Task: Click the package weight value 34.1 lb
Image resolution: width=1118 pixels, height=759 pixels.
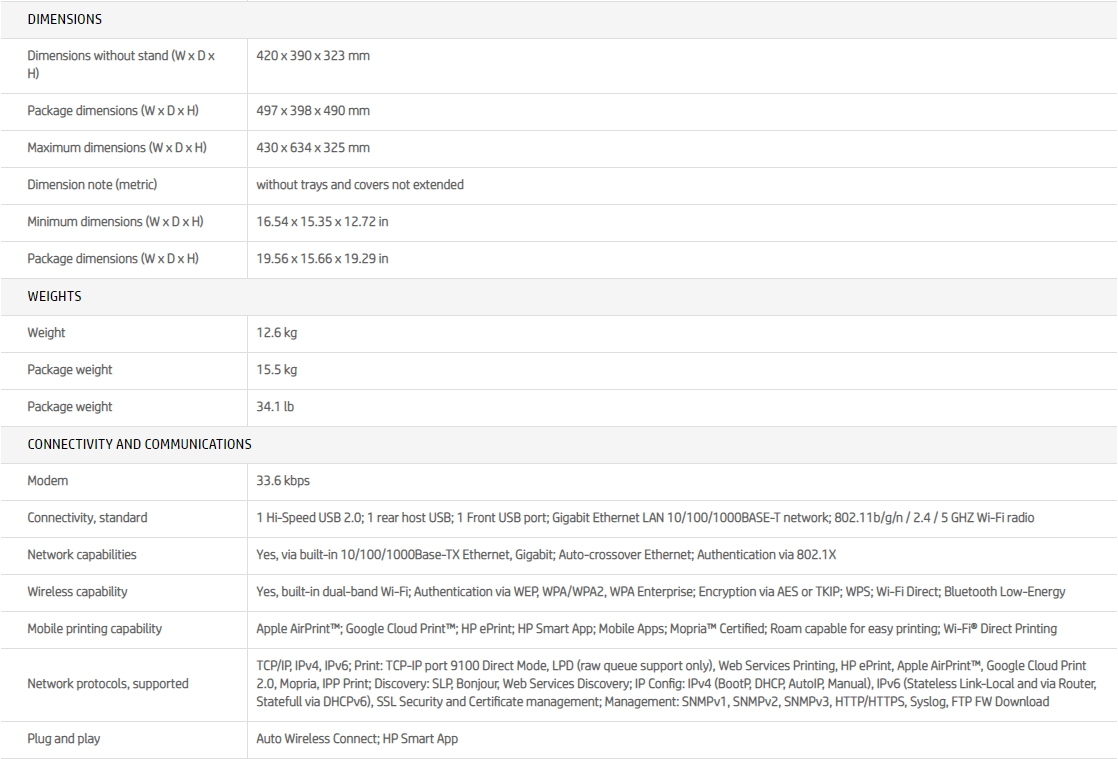Action: coord(275,407)
